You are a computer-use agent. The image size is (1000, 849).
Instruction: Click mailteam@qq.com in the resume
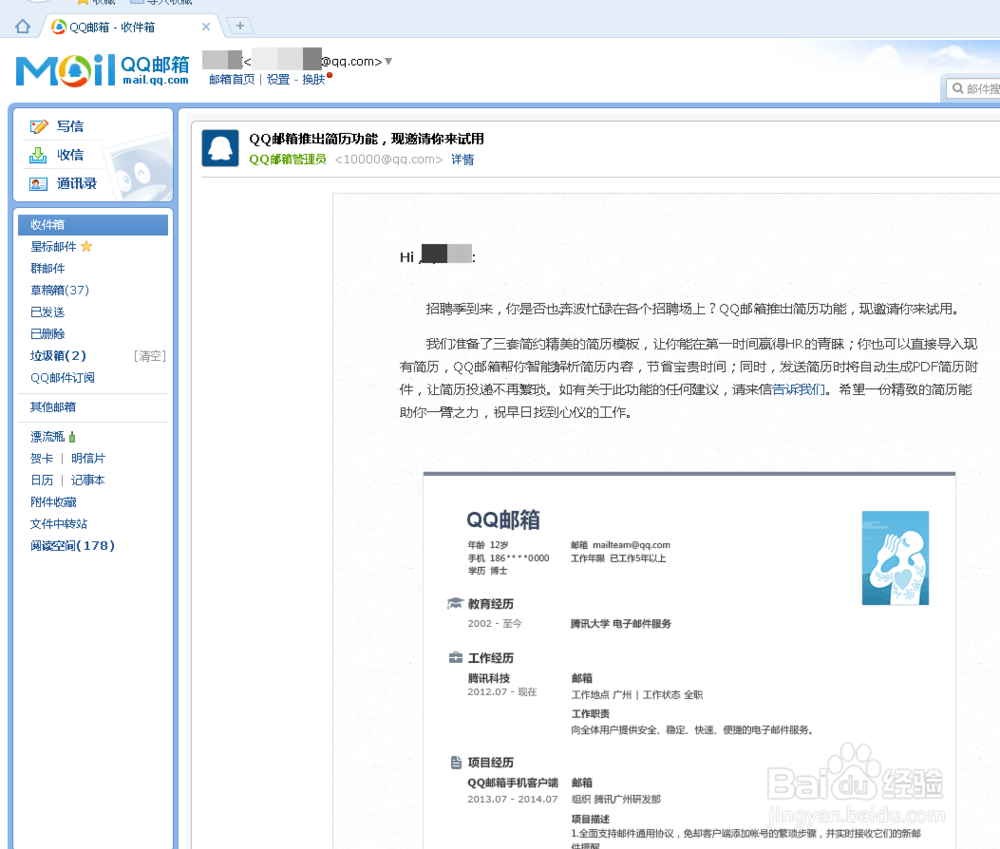[631, 545]
